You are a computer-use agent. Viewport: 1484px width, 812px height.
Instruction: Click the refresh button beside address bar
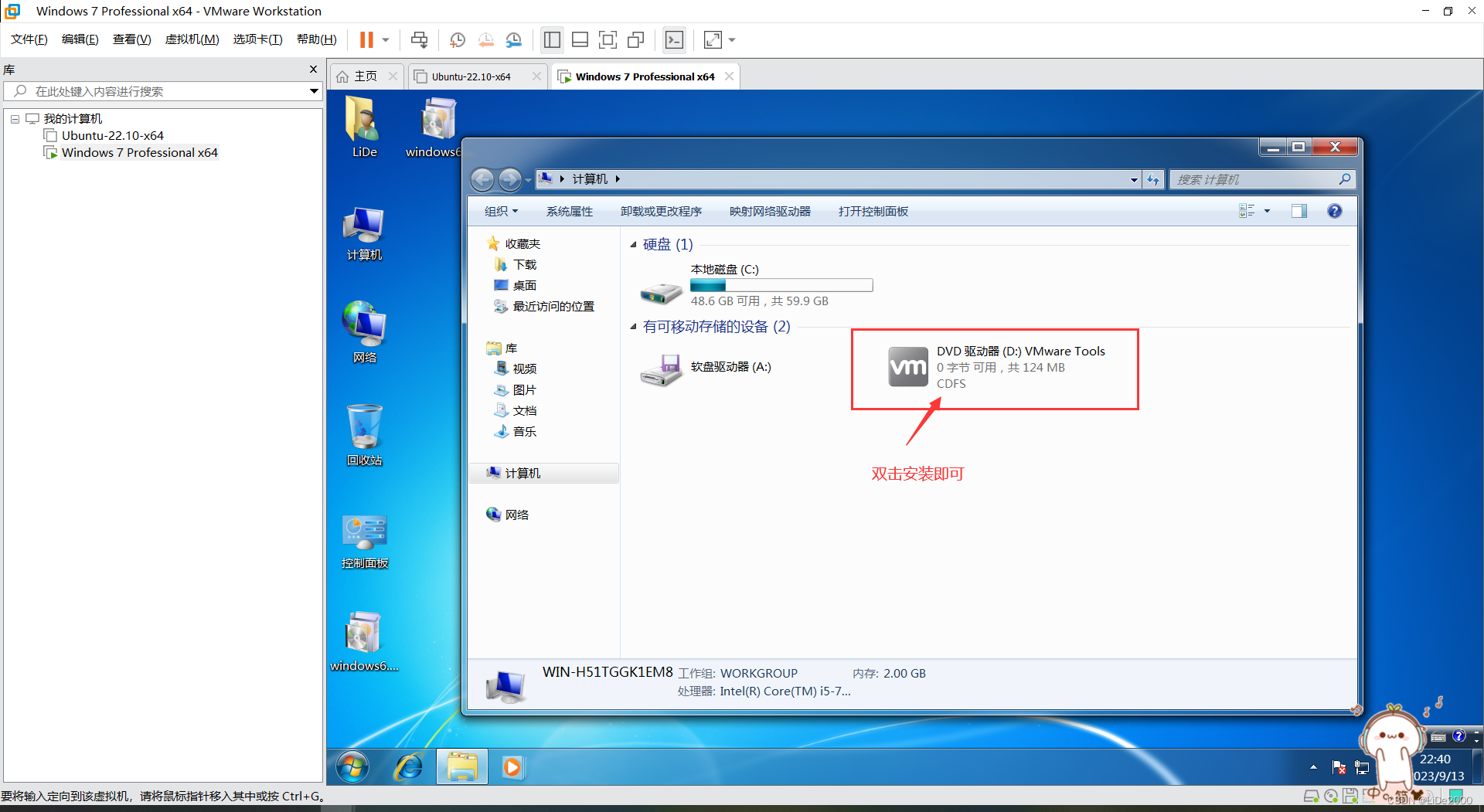[1153, 179]
